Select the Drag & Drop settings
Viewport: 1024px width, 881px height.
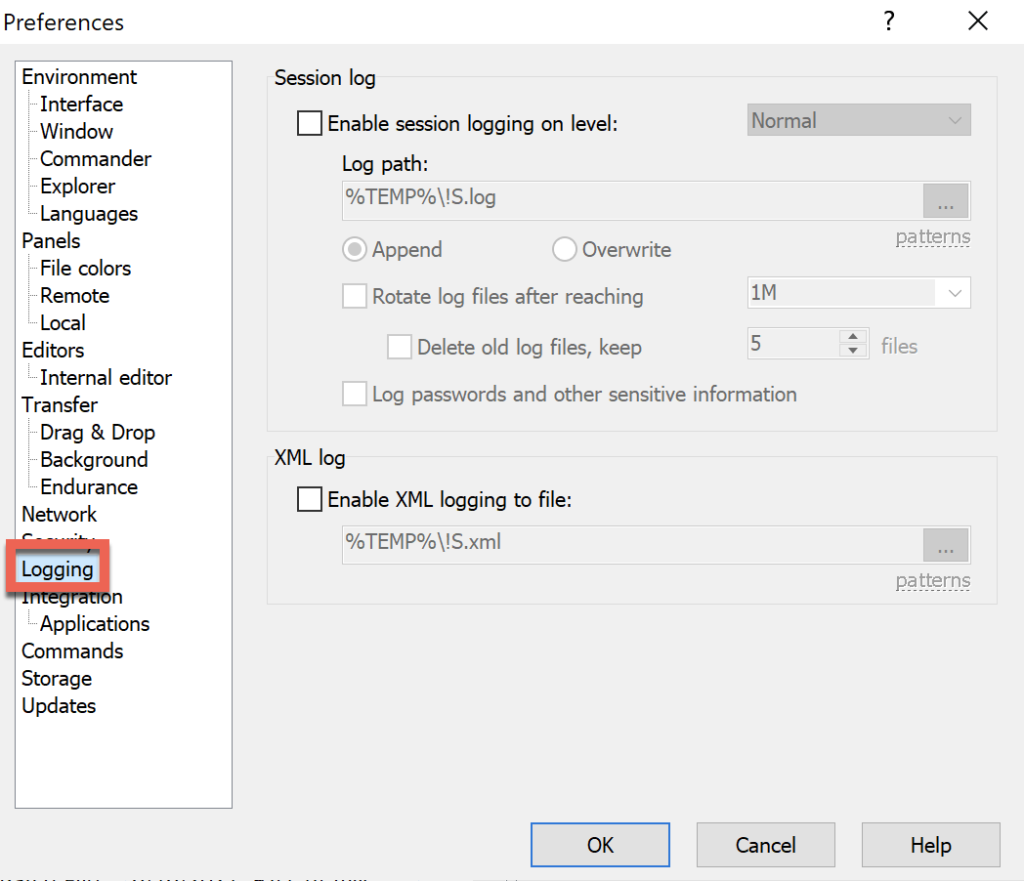[97, 432]
